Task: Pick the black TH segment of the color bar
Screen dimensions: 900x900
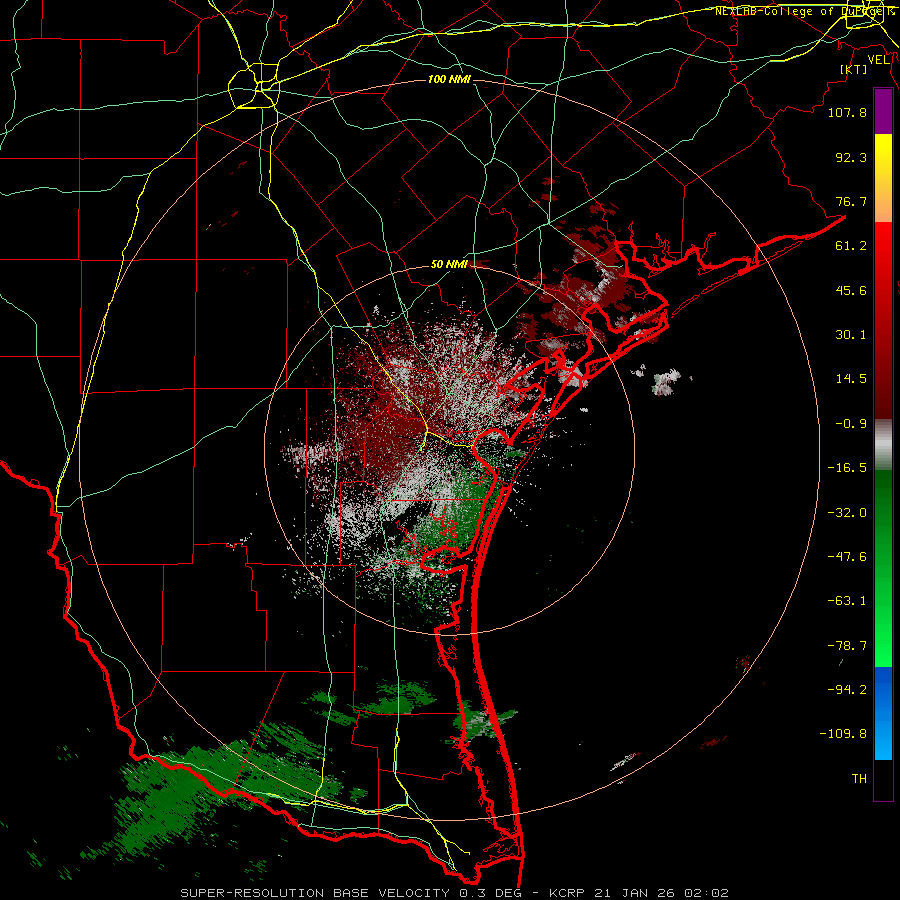Action: click(x=883, y=780)
